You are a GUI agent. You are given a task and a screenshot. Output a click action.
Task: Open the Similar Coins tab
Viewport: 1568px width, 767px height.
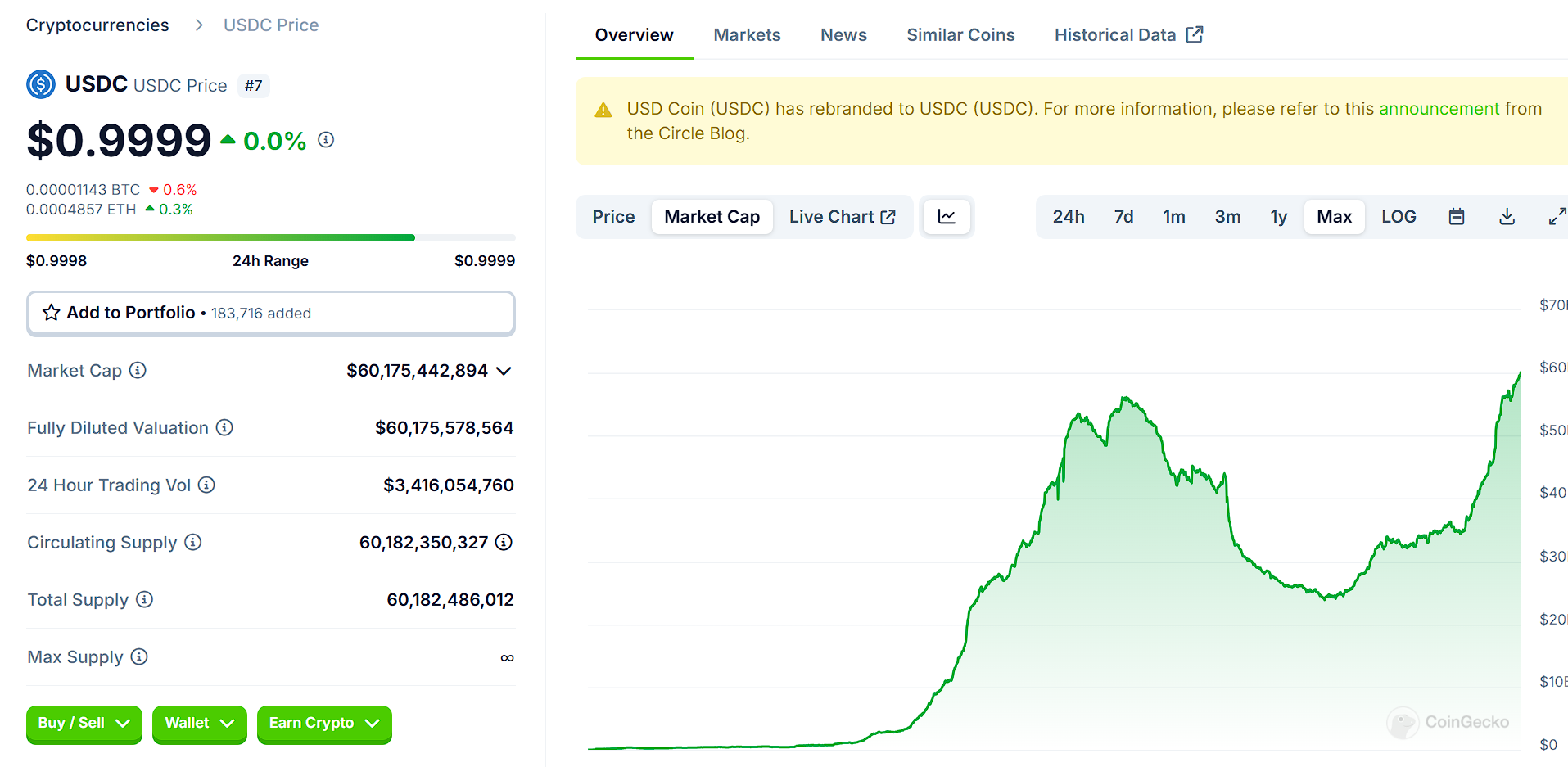coord(960,35)
